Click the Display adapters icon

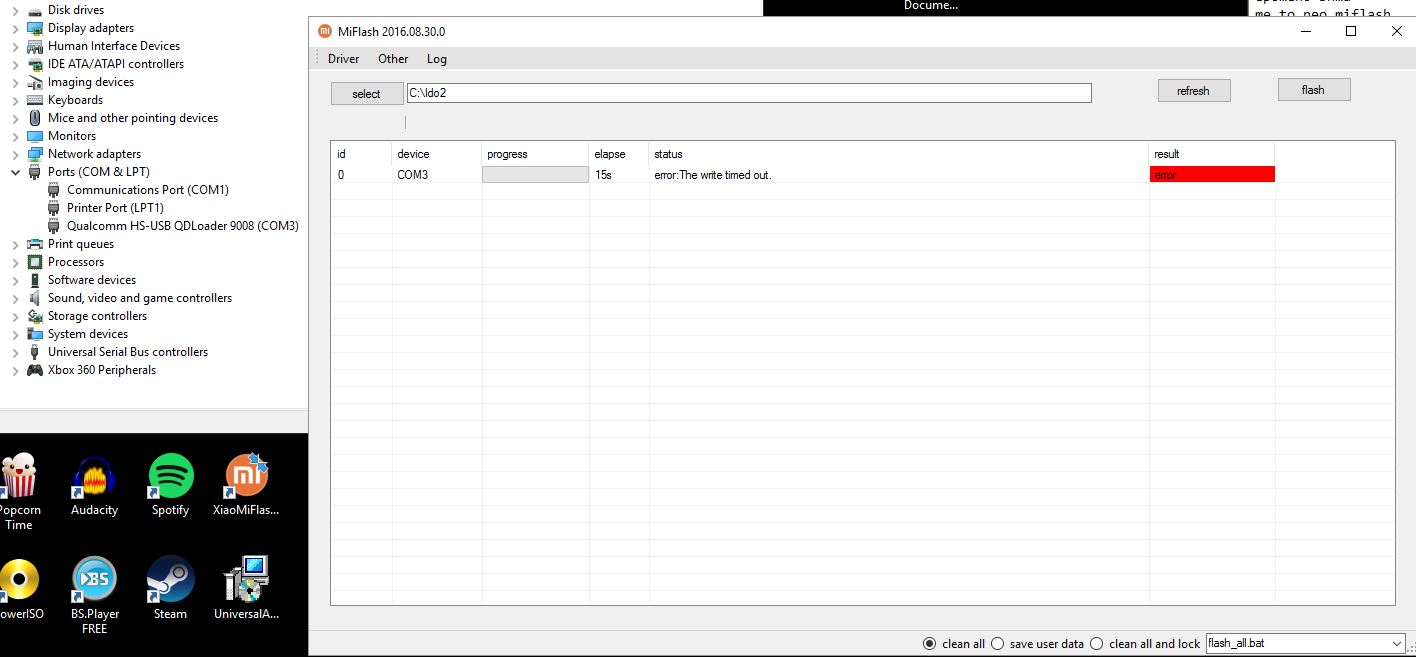[35, 28]
